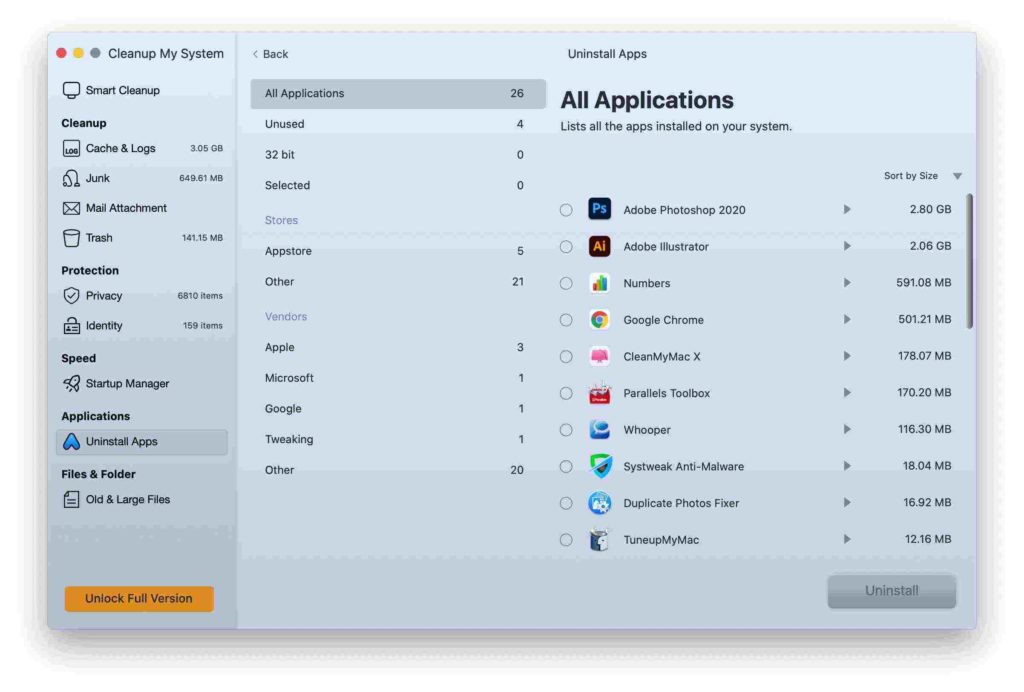
Task: Click the Junk vacuum icon
Action: (71, 178)
